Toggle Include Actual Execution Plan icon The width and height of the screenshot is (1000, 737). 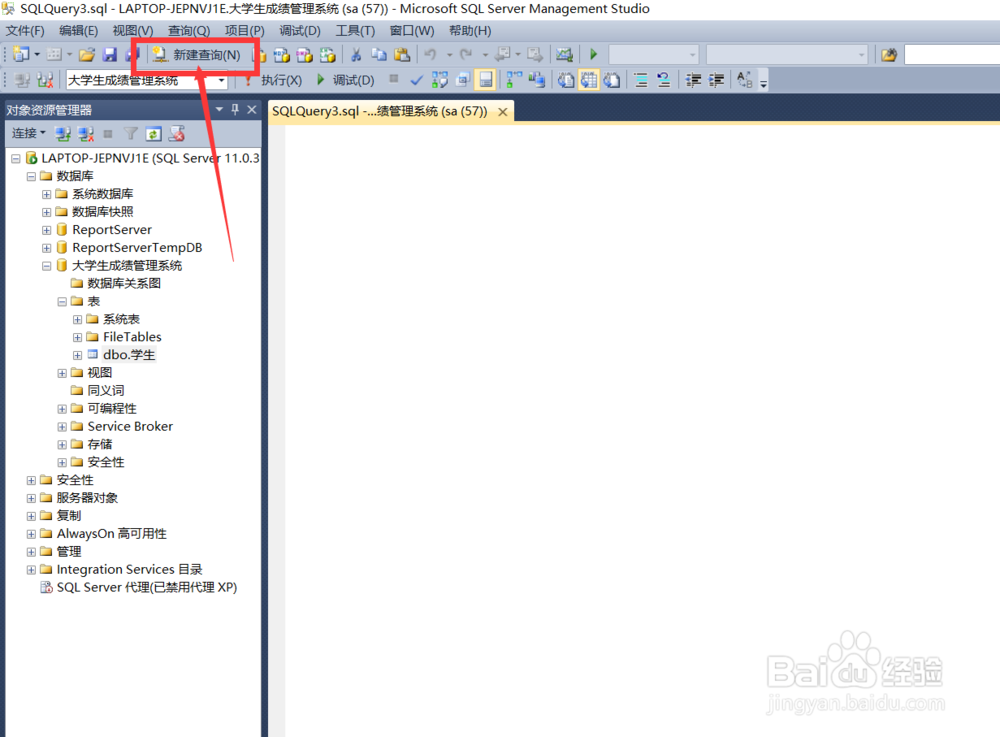point(513,80)
